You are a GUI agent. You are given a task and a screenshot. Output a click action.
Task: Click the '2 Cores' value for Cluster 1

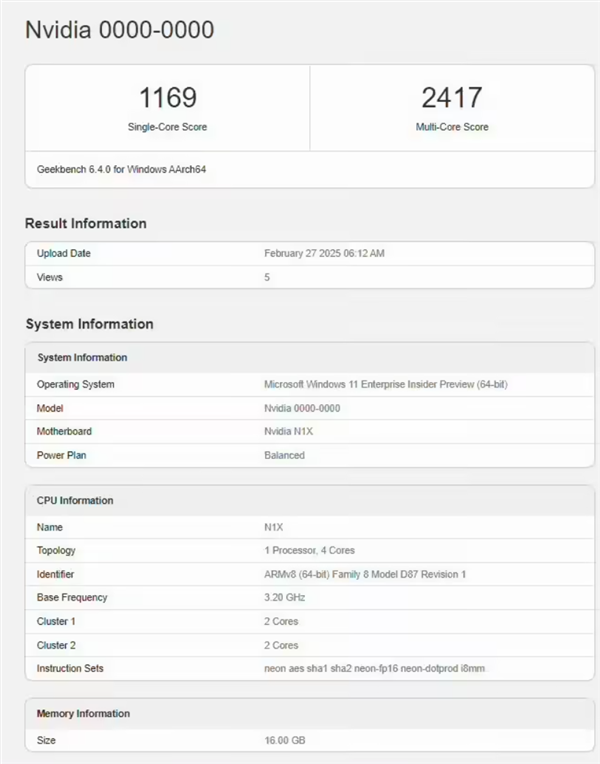pyautogui.click(x=281, y=621)
